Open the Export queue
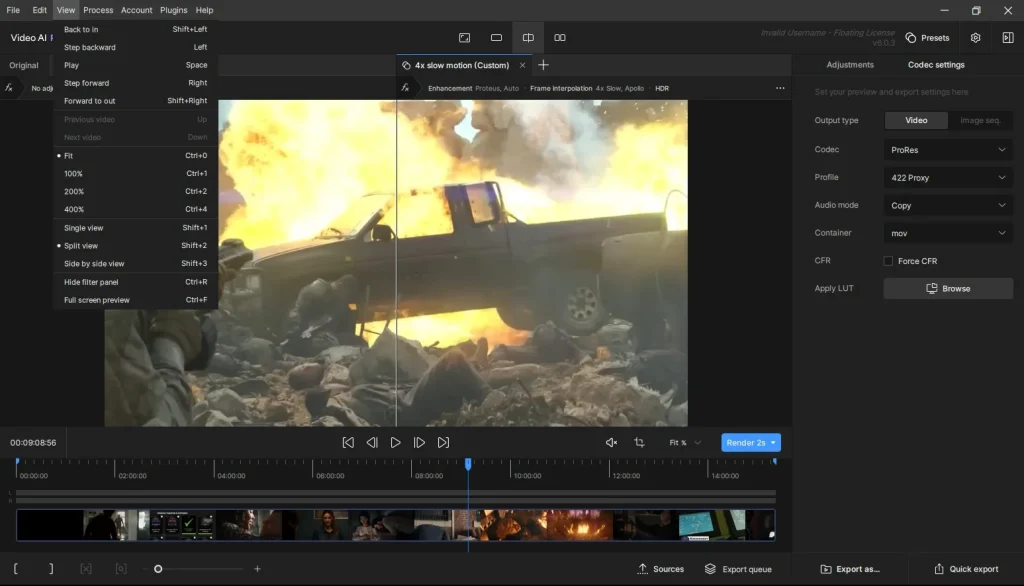 (x=738, y=569)
